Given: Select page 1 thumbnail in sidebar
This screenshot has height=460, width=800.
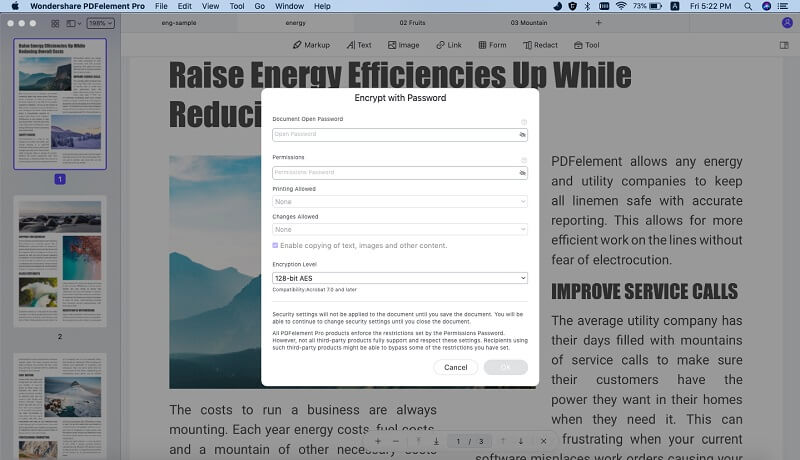Looking at the screenshot, I should click(x=60, y=104).
